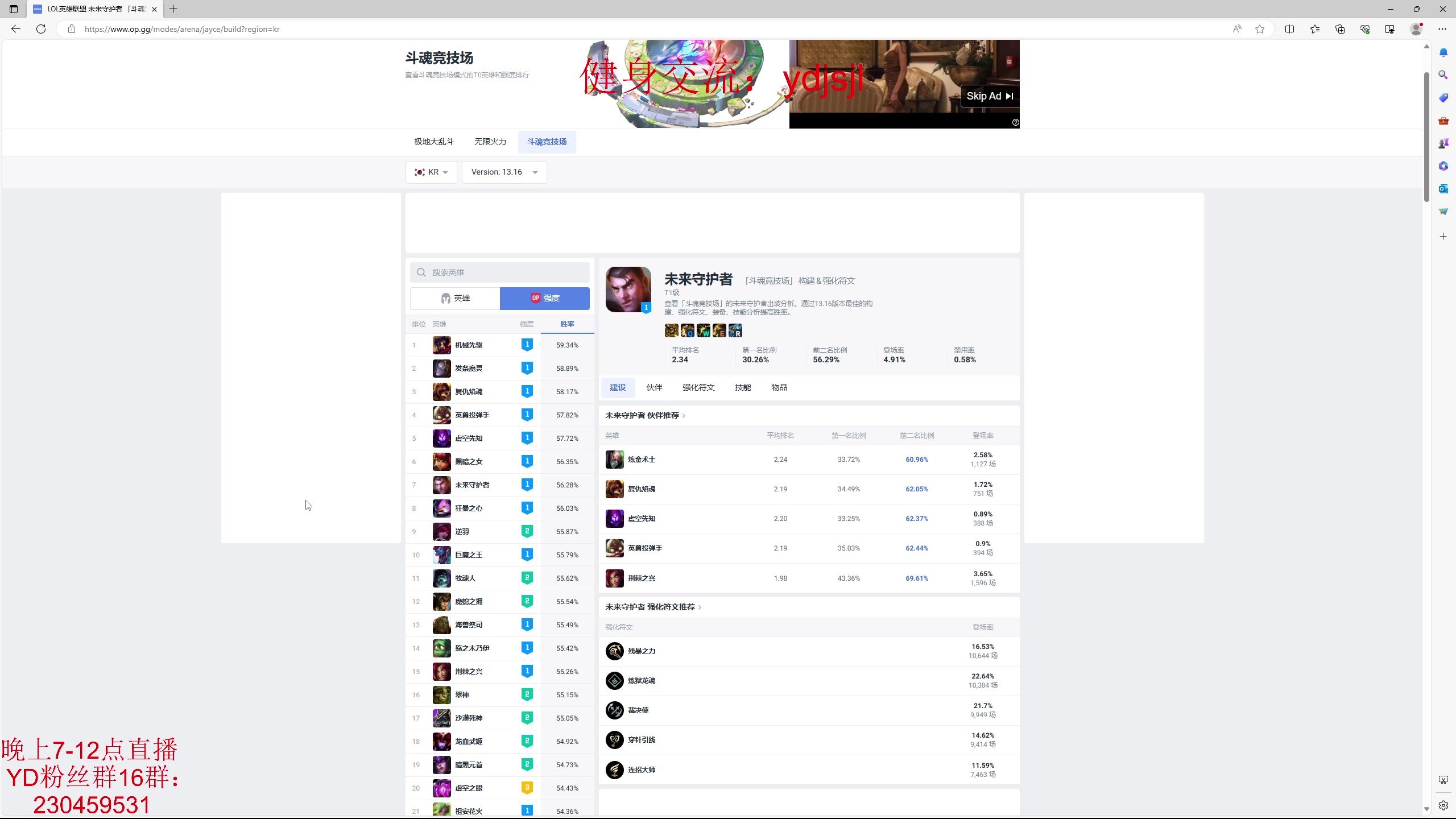Open the 物品 tab
The image size is (1456, 819).
click(779, 388)
